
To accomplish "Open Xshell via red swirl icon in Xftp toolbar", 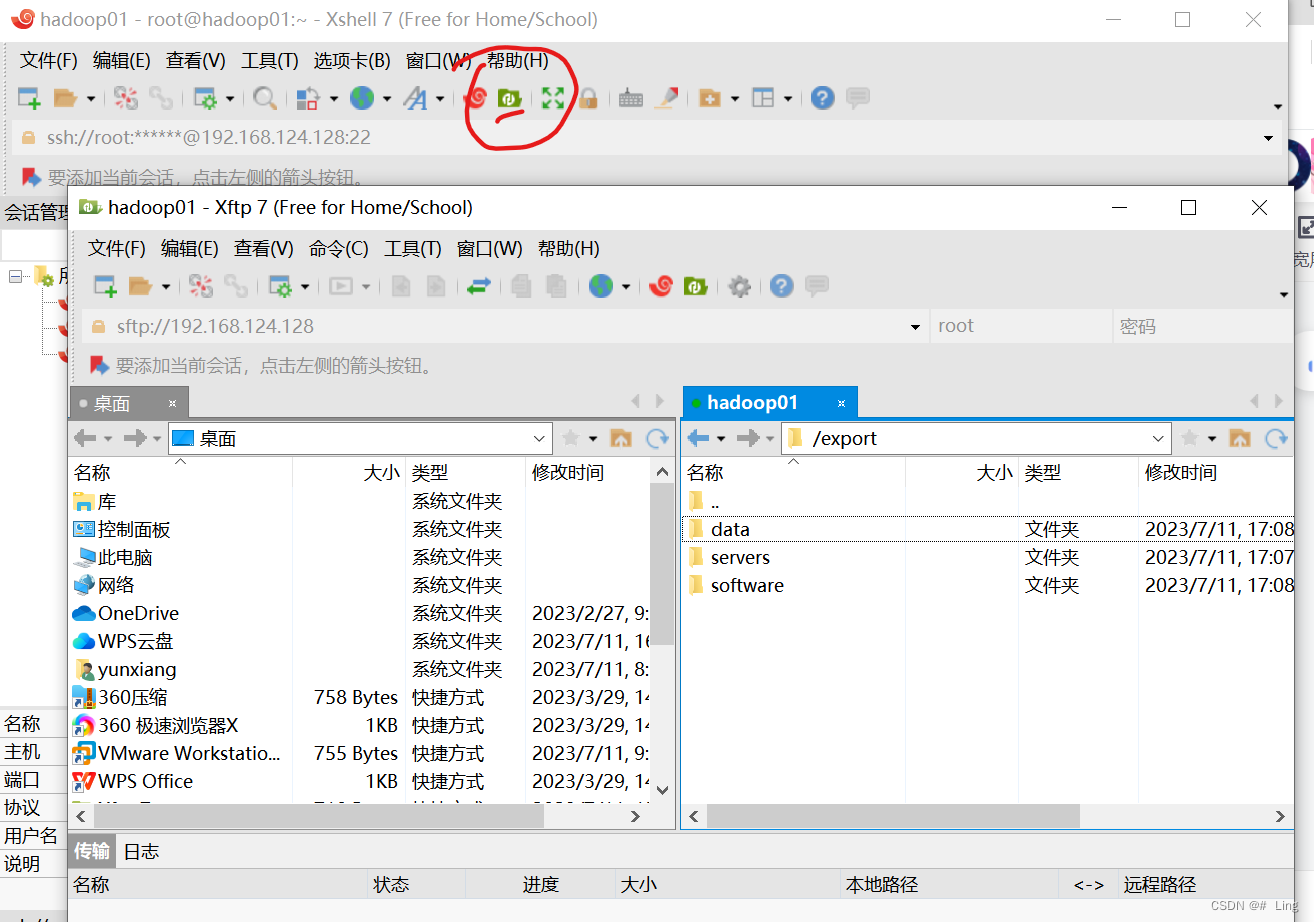I will pyautogui.click(x=660, y=287).
